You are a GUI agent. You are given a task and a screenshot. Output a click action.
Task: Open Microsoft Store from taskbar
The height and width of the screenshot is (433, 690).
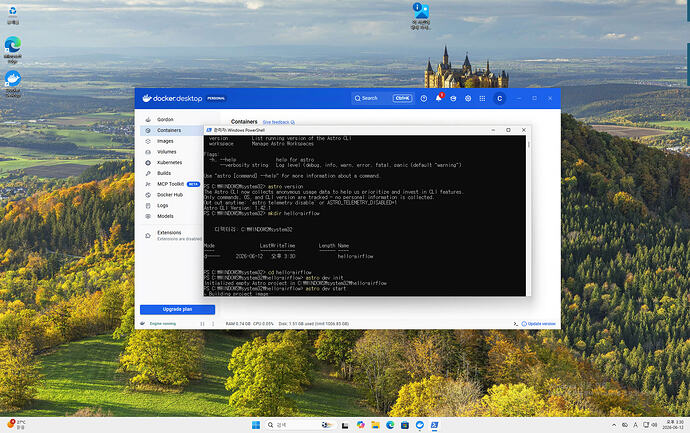(405, 425)
